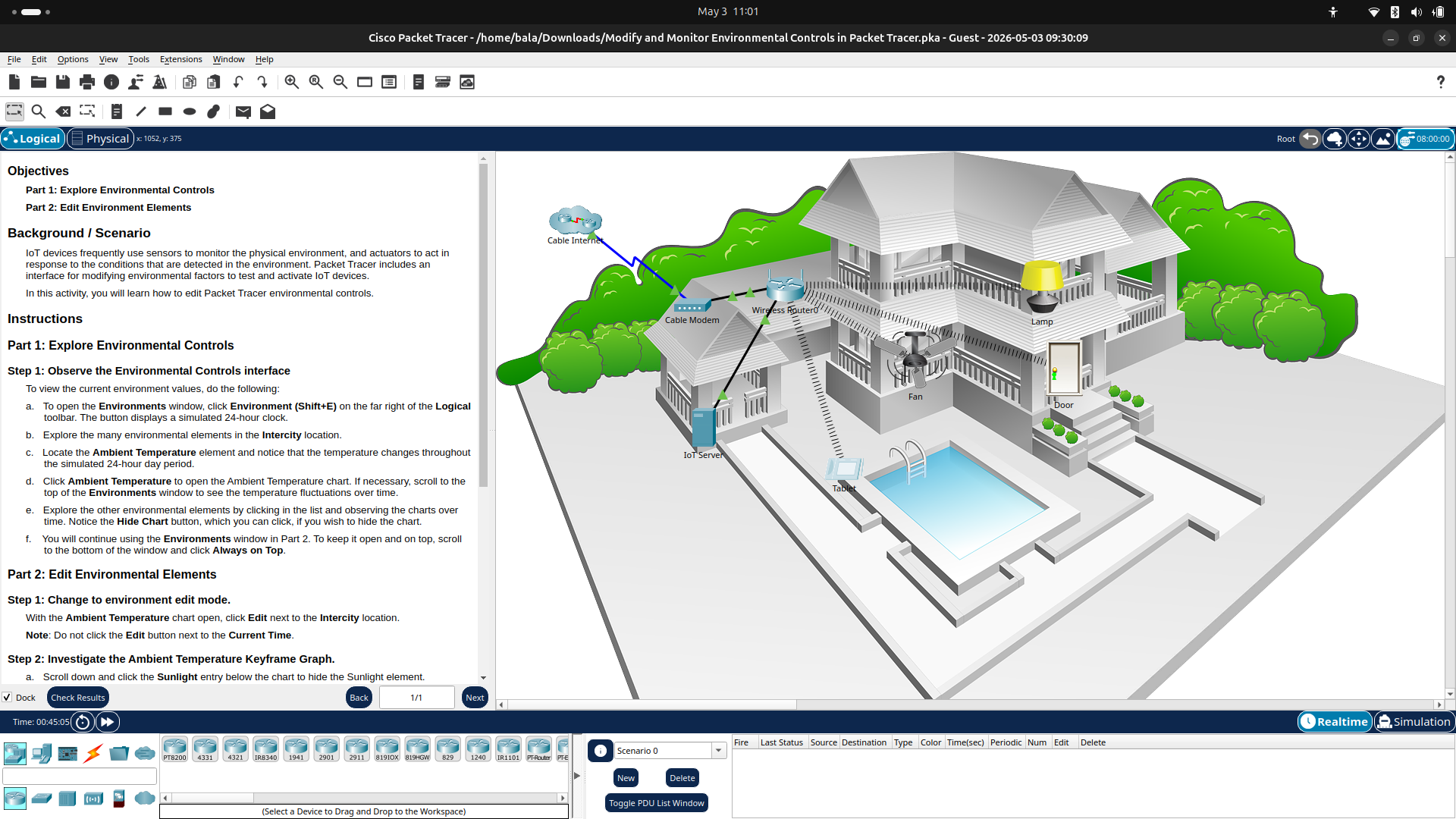The image size is (1456, 819).
Task: Click the workspace horizontal scrollbar
Action: [x=652, y=704]
